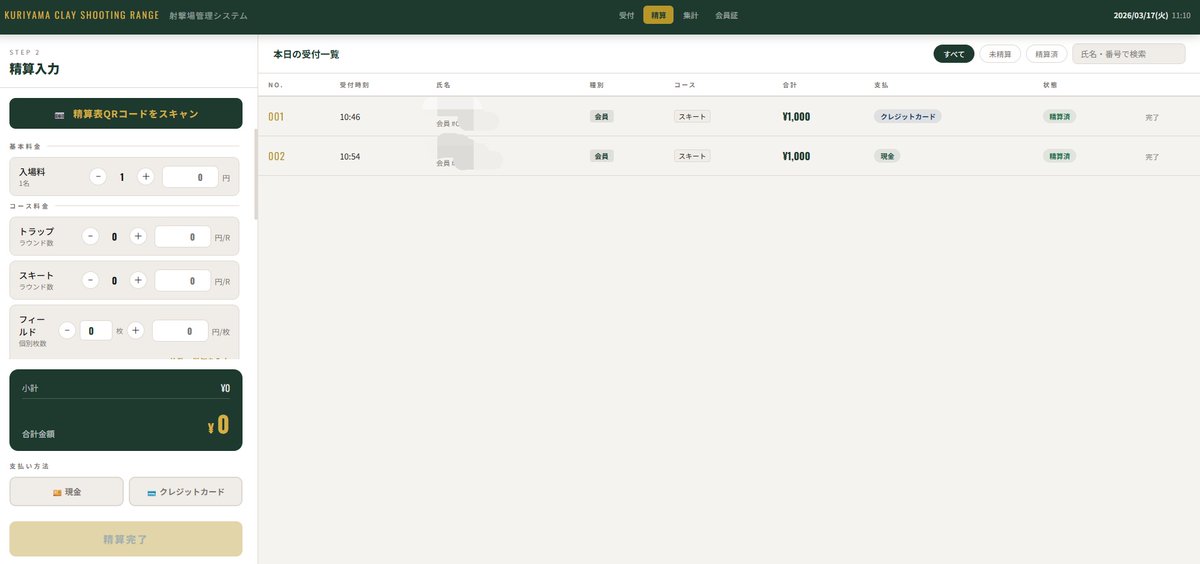Viewport: 1200px width, 564px height.
Task: Click 精算済 status badge in row 001
Action: point(1059,116)
